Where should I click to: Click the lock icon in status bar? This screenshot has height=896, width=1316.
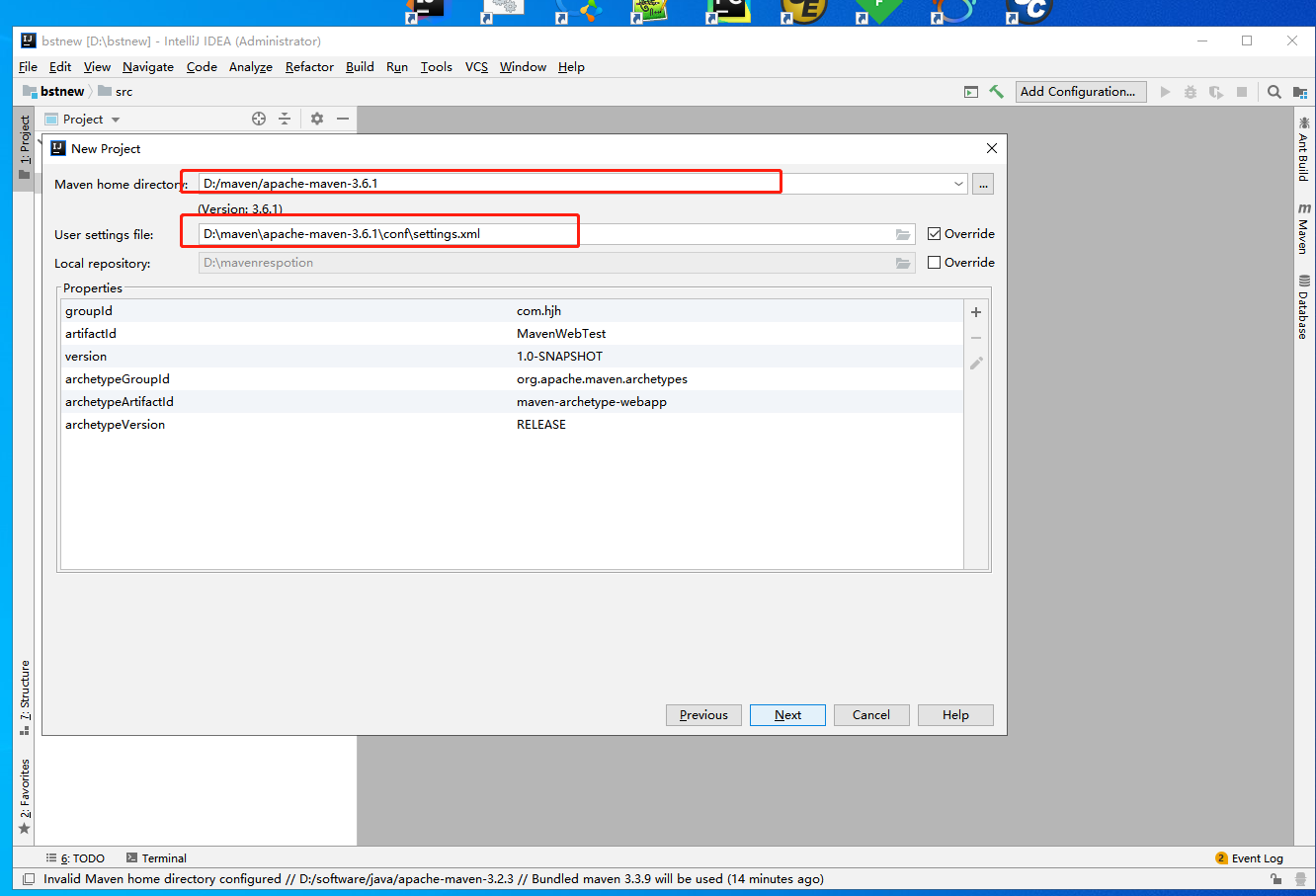[x=1276, y=879]
